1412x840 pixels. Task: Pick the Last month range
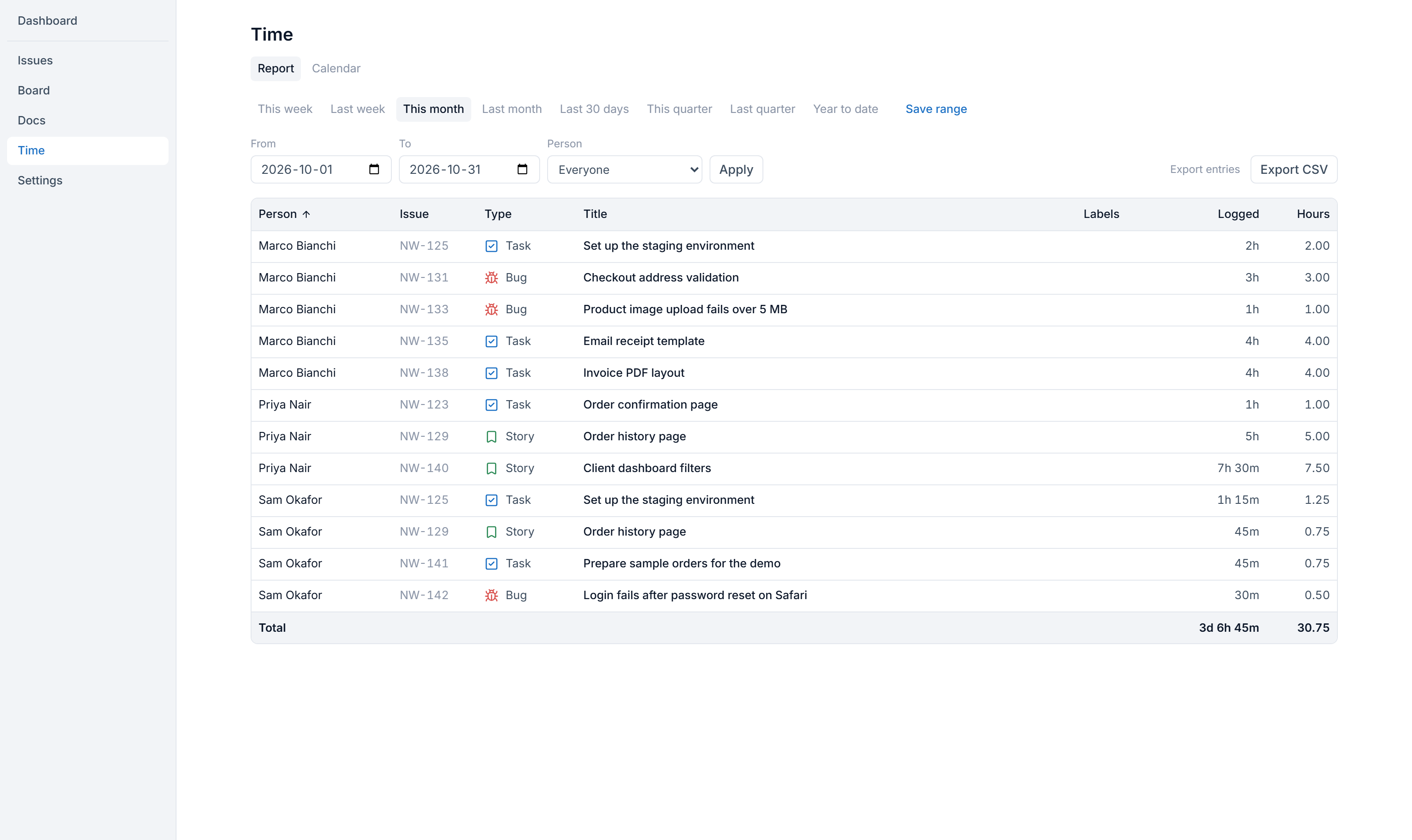(511, 109)
